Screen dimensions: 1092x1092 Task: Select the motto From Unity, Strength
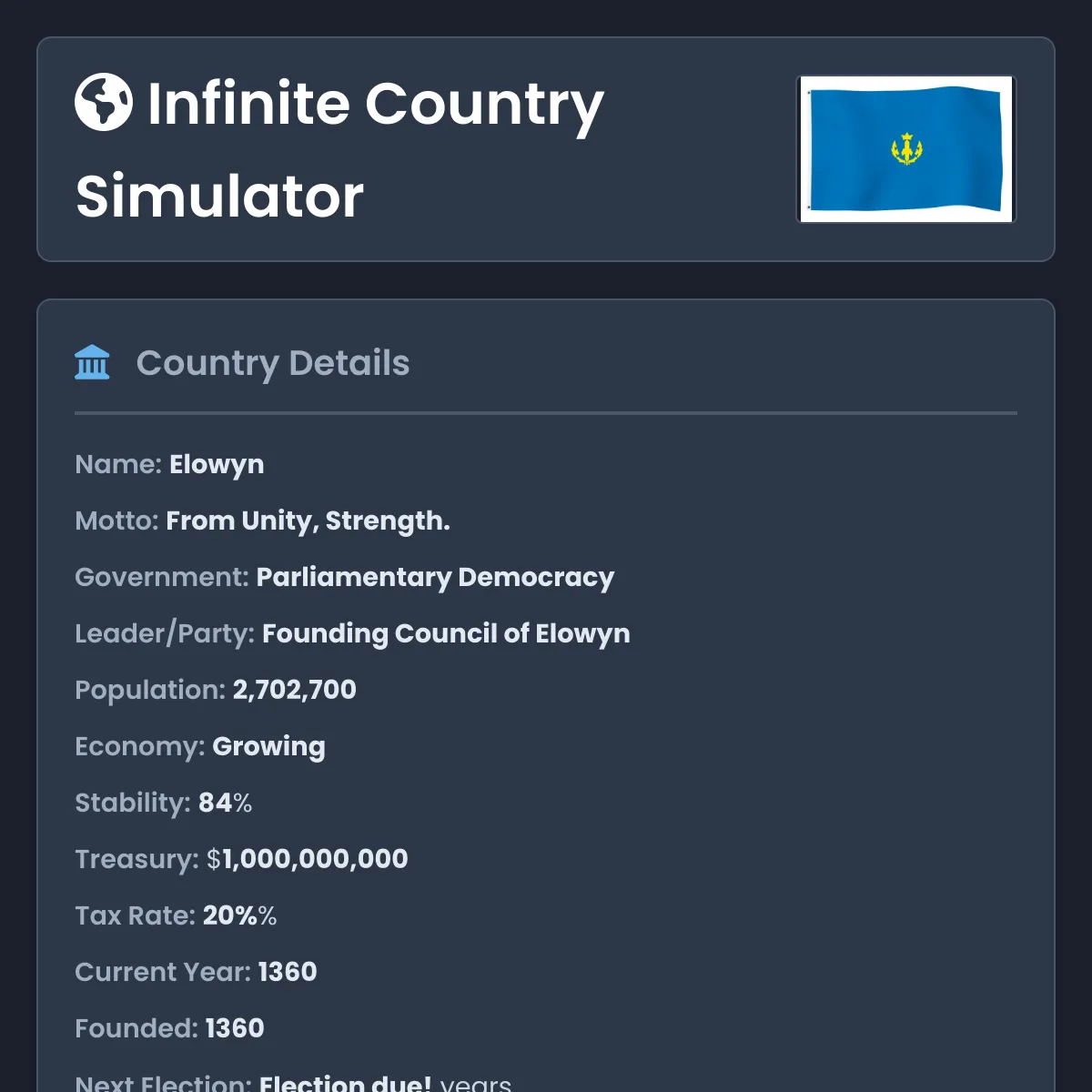(x=308, y=521)
